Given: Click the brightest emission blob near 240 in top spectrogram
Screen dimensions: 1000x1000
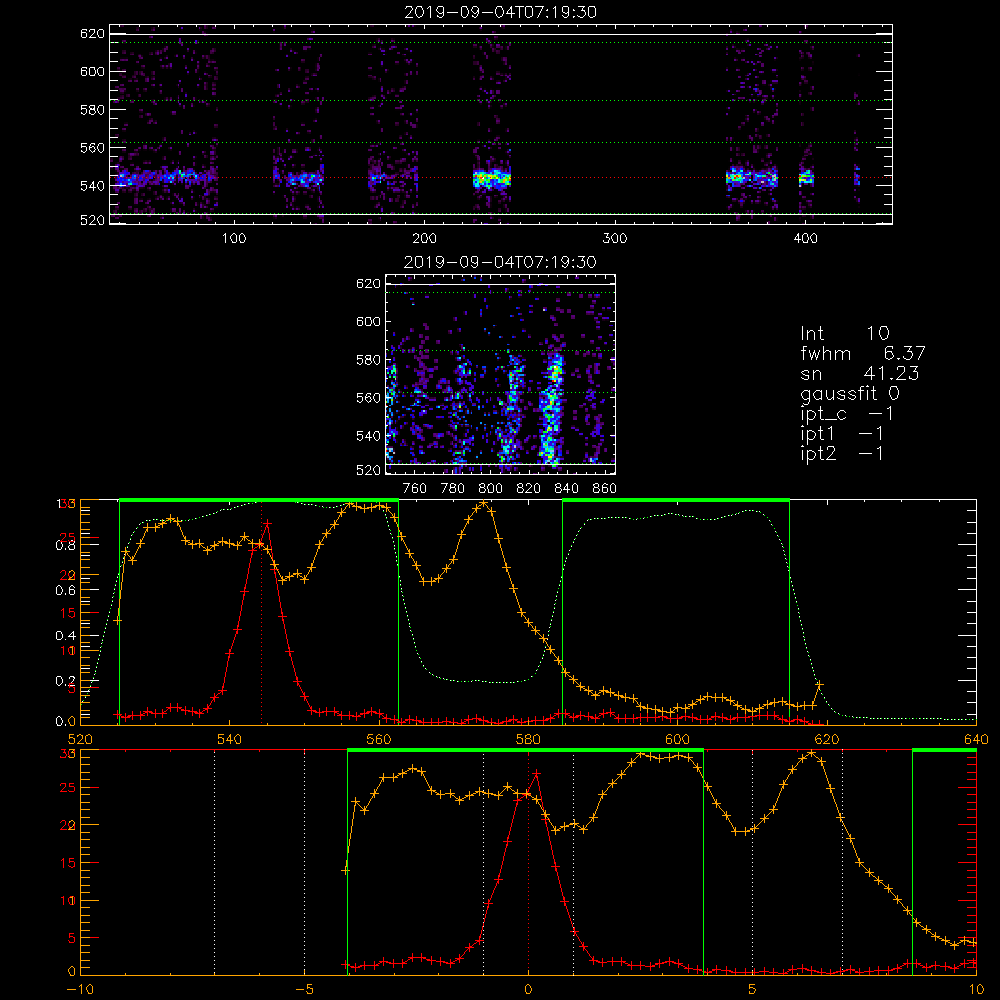Looking at the screenshot, I should pos(492,179).
